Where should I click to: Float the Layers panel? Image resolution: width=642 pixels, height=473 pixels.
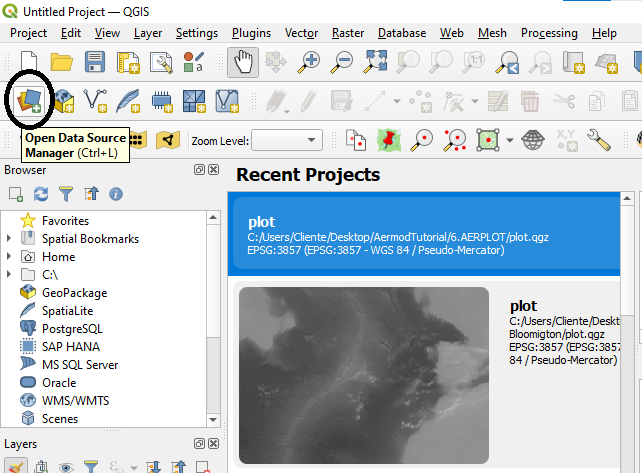199,444
